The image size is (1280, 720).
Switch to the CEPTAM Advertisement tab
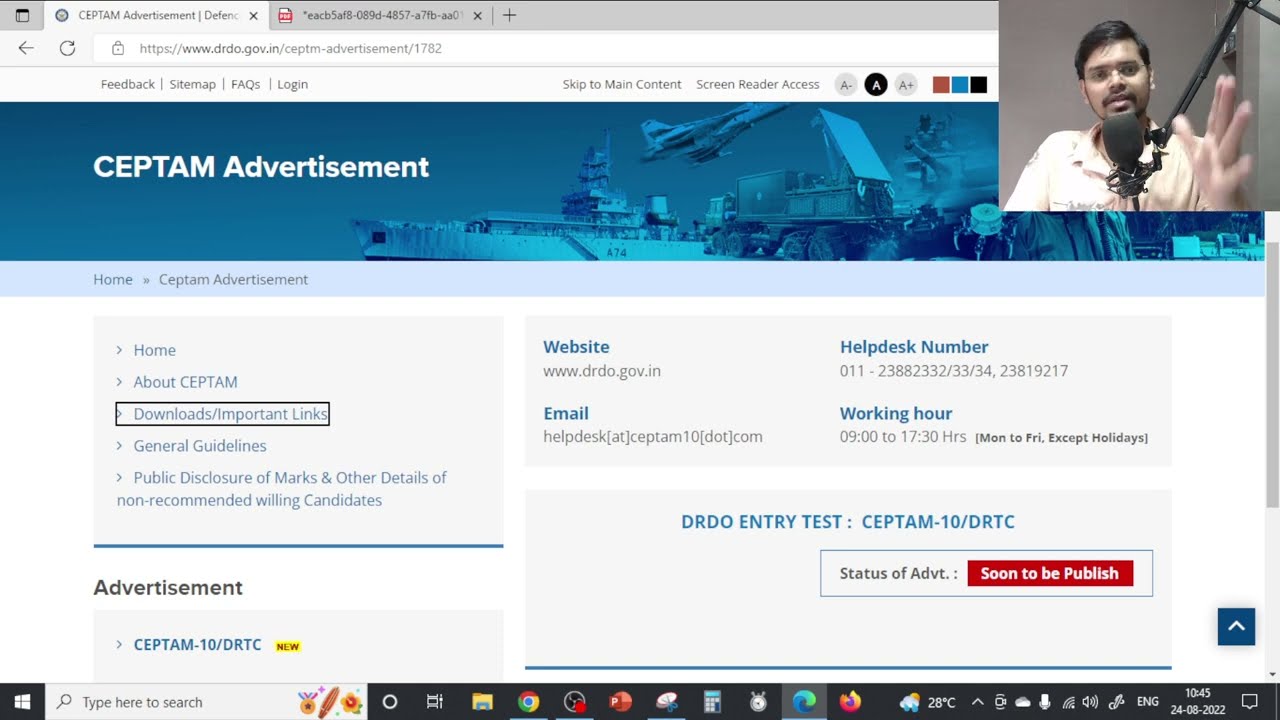pyautogui.click(x=156, y=16)
